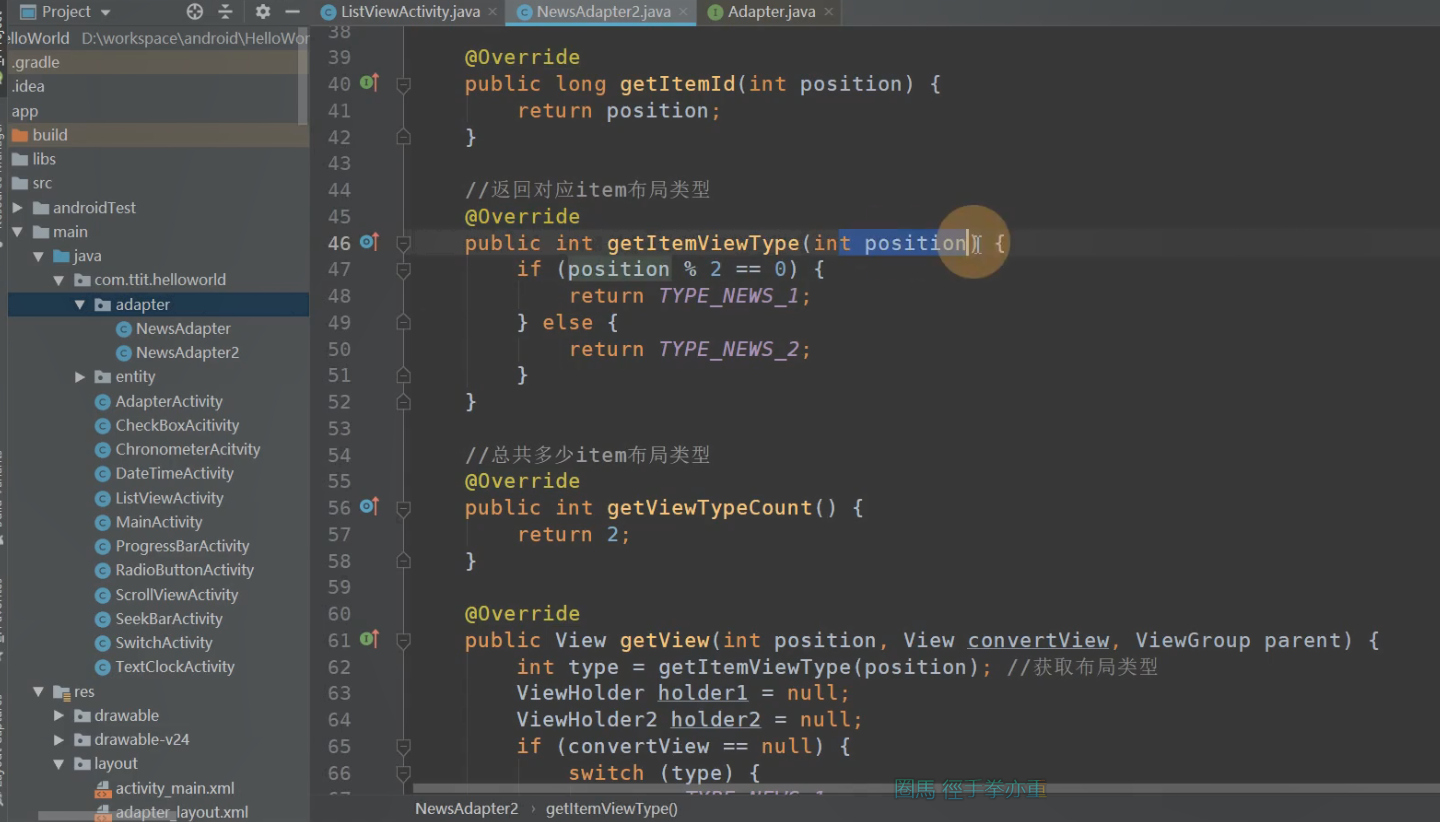Collapse the java folder arrow
This screenshot has width=1440, height=822.
coord(39,256)
